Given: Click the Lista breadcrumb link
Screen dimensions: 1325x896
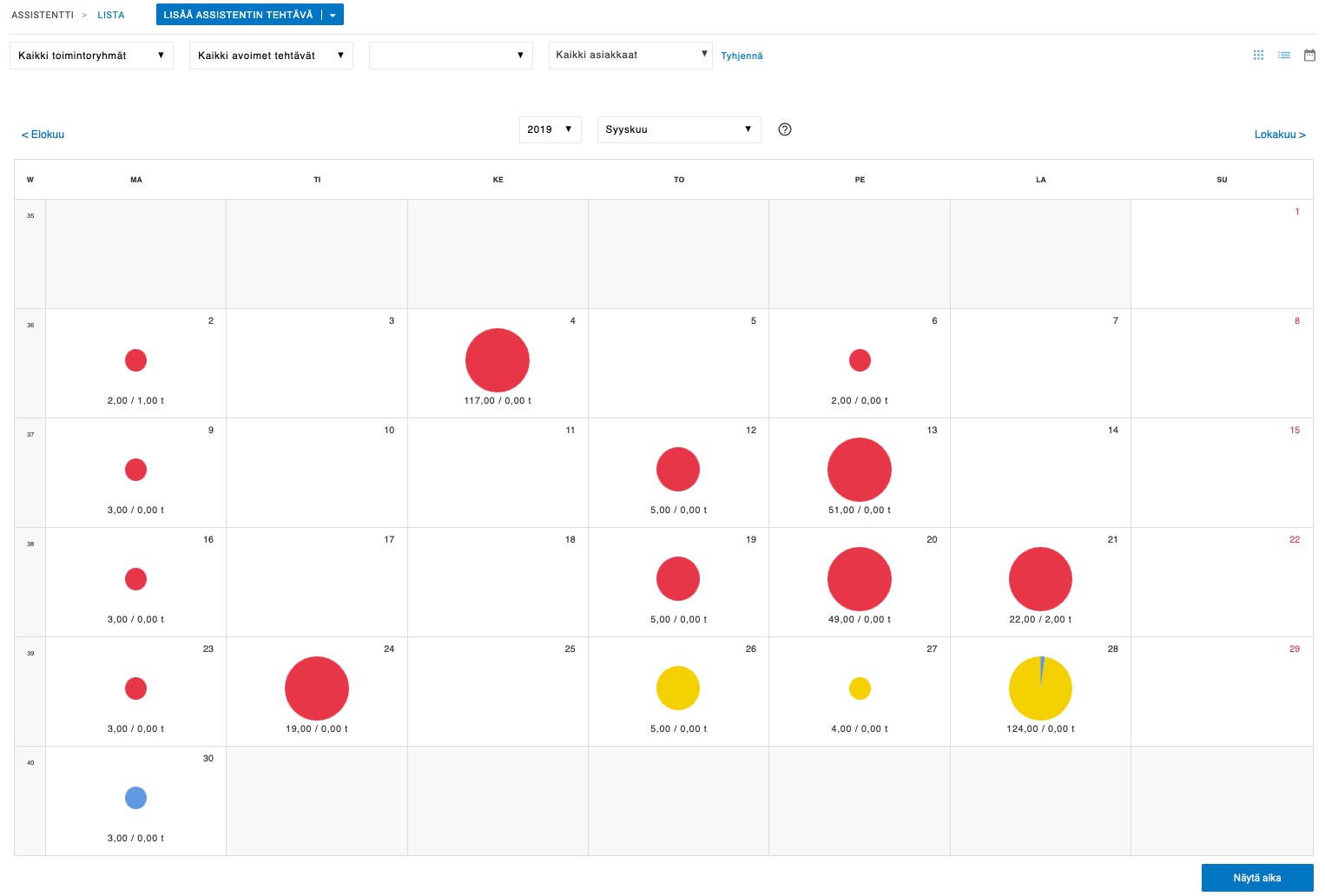Looking at the screenshot, I should pos(111,15).
